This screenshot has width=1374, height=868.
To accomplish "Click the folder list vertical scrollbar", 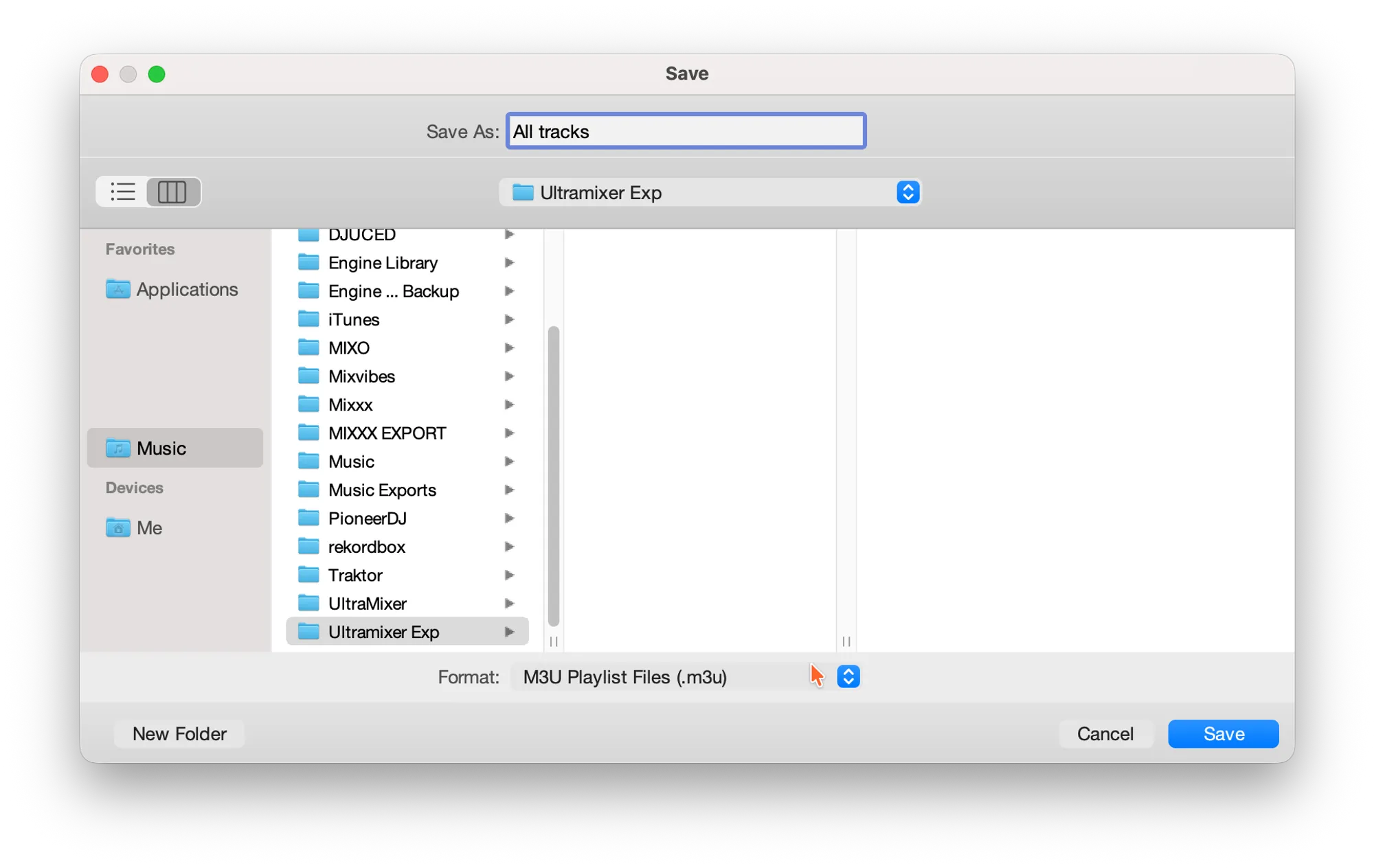I will click(x=554, y=475).
